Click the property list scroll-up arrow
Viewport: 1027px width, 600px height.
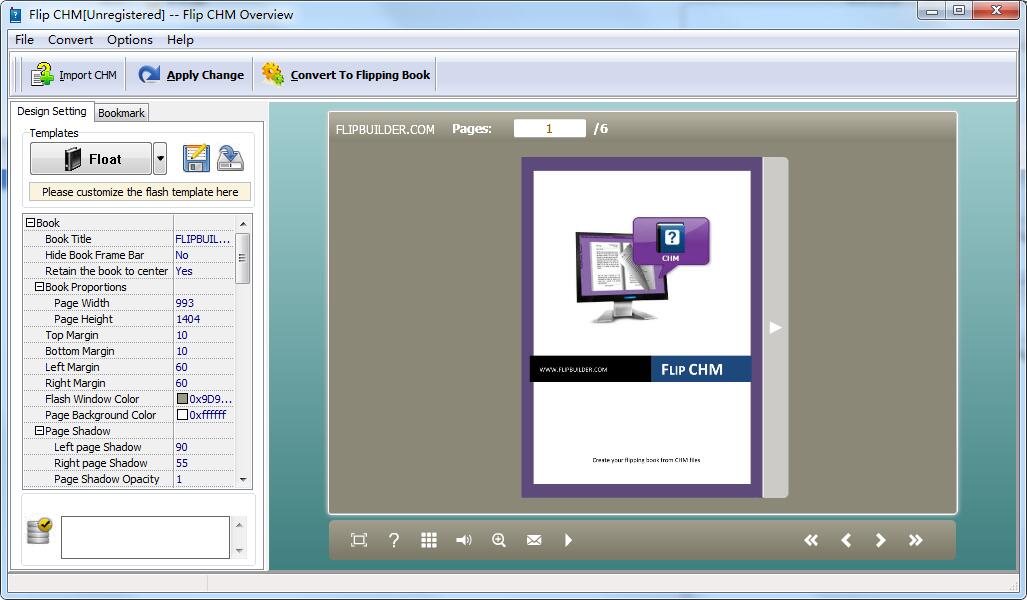click(243, 223)
